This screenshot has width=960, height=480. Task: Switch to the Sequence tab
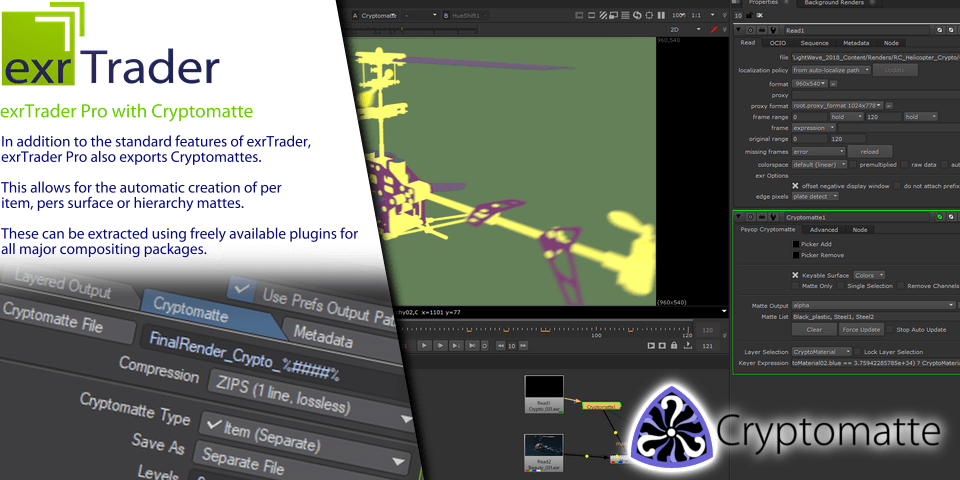point(814,43)
